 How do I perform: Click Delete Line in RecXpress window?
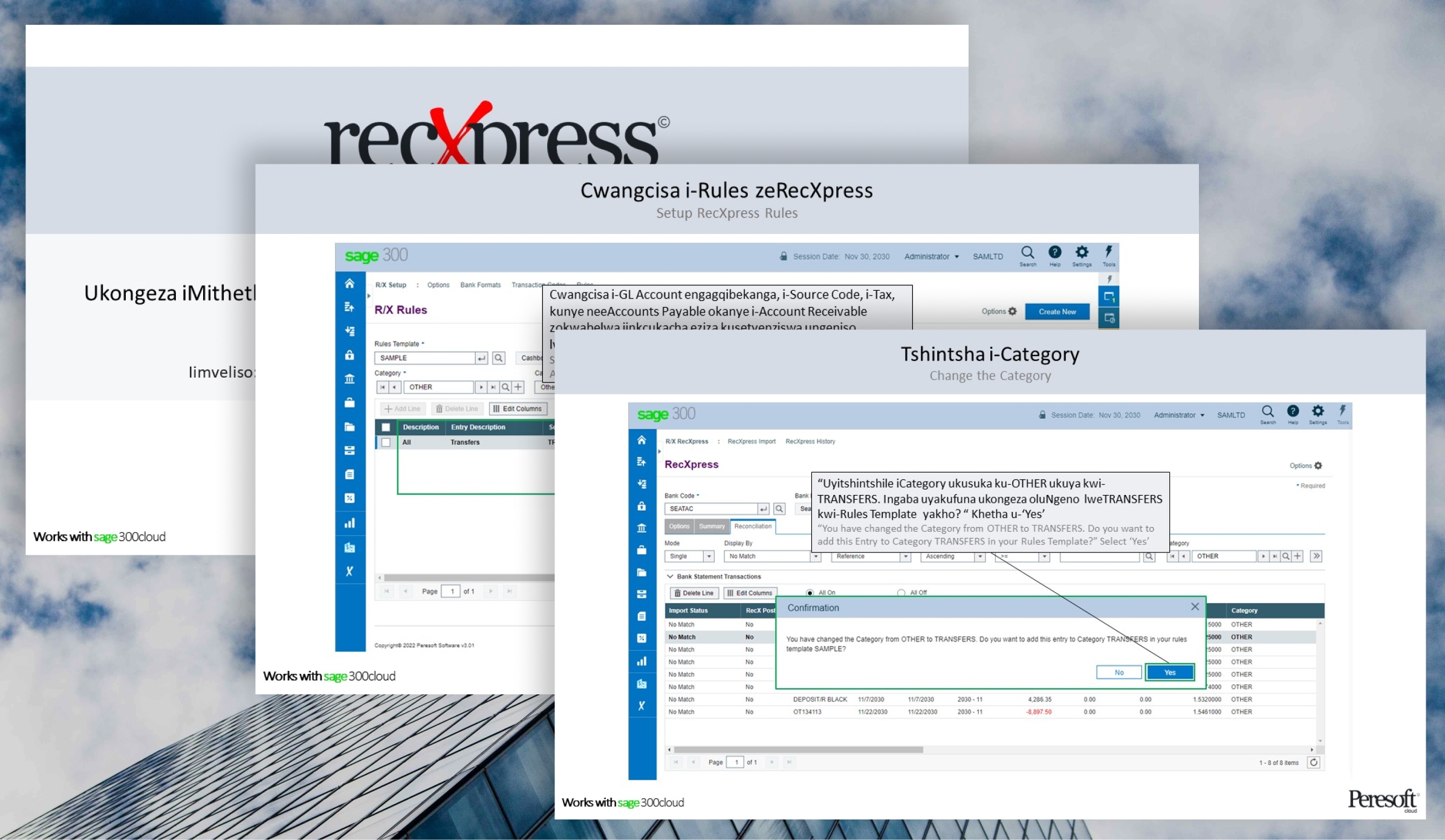[x=693, y=593]
